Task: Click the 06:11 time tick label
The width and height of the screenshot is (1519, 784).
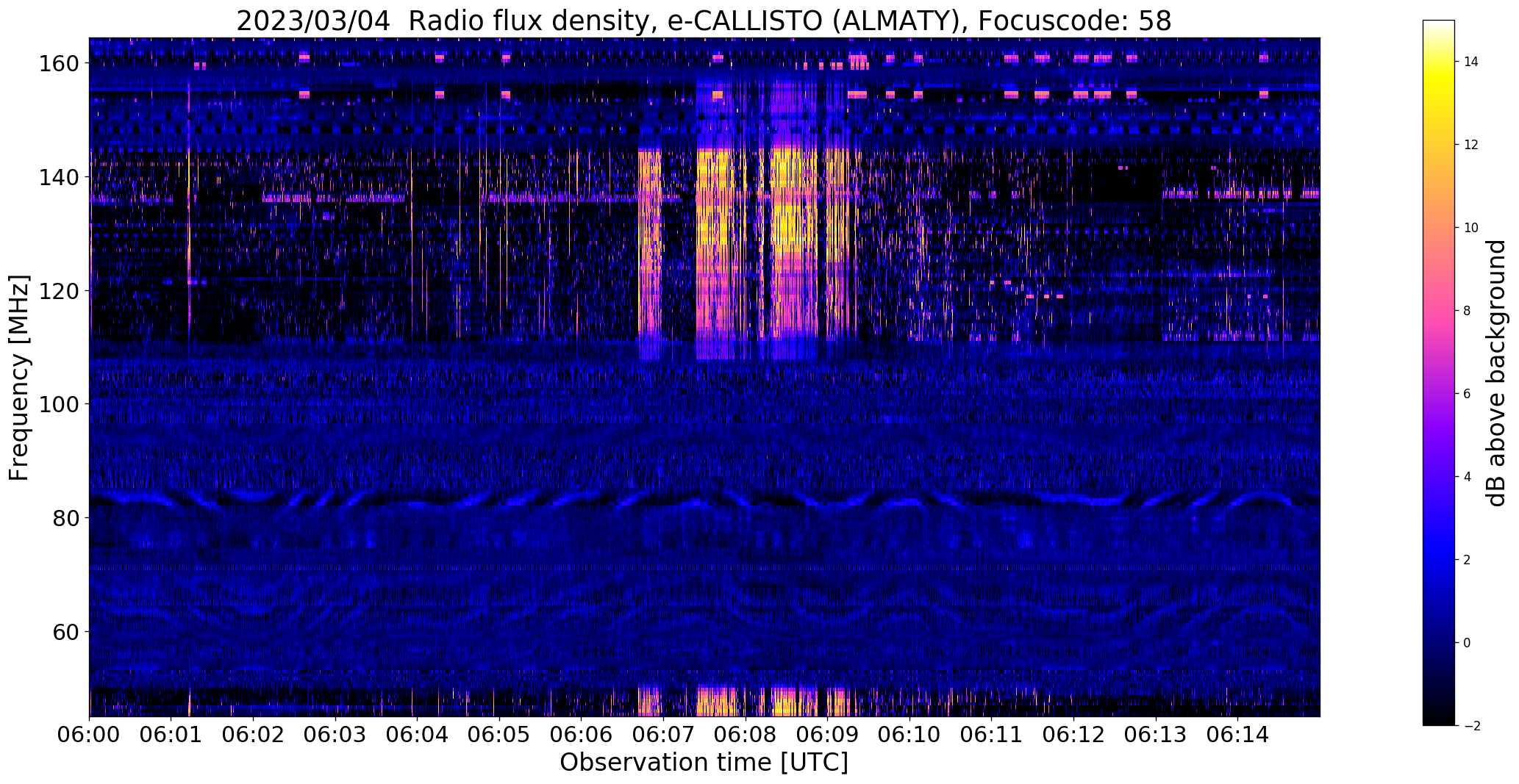Action: [x=991, y=736]
